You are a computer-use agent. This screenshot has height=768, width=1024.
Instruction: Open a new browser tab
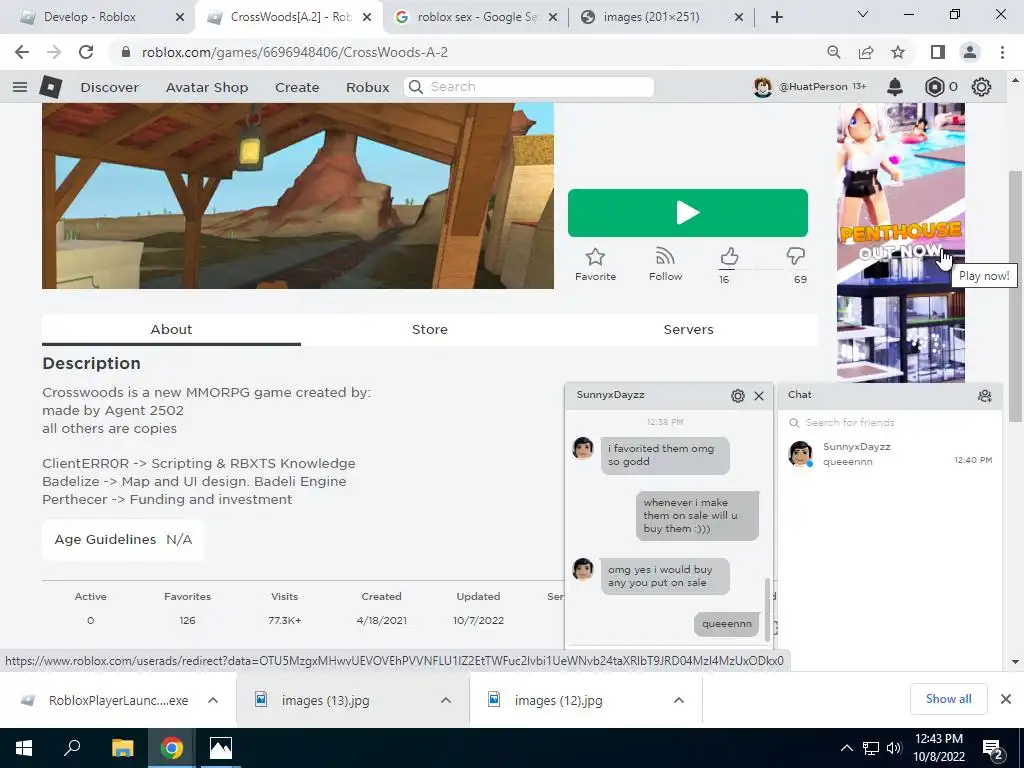coord(776,17)
